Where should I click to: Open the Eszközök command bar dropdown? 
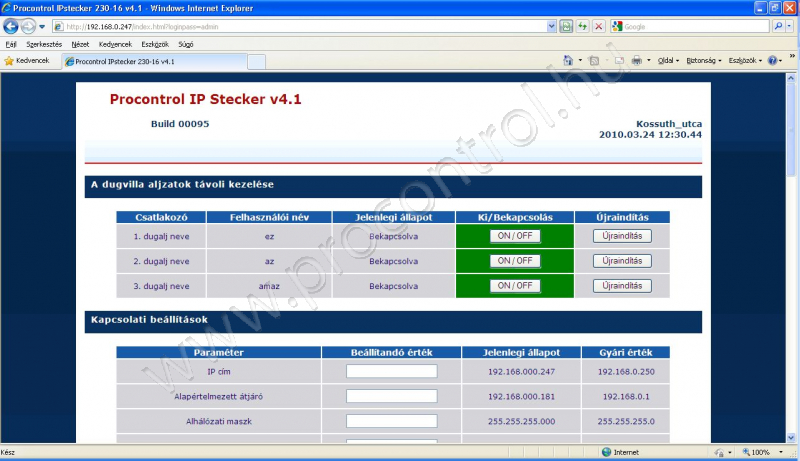coord(745,60)
